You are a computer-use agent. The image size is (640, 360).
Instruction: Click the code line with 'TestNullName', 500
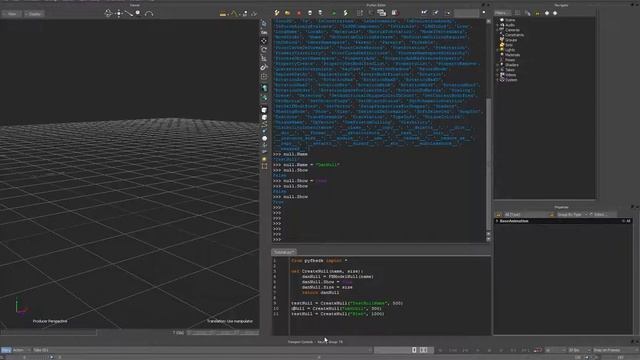click(347, 303)
